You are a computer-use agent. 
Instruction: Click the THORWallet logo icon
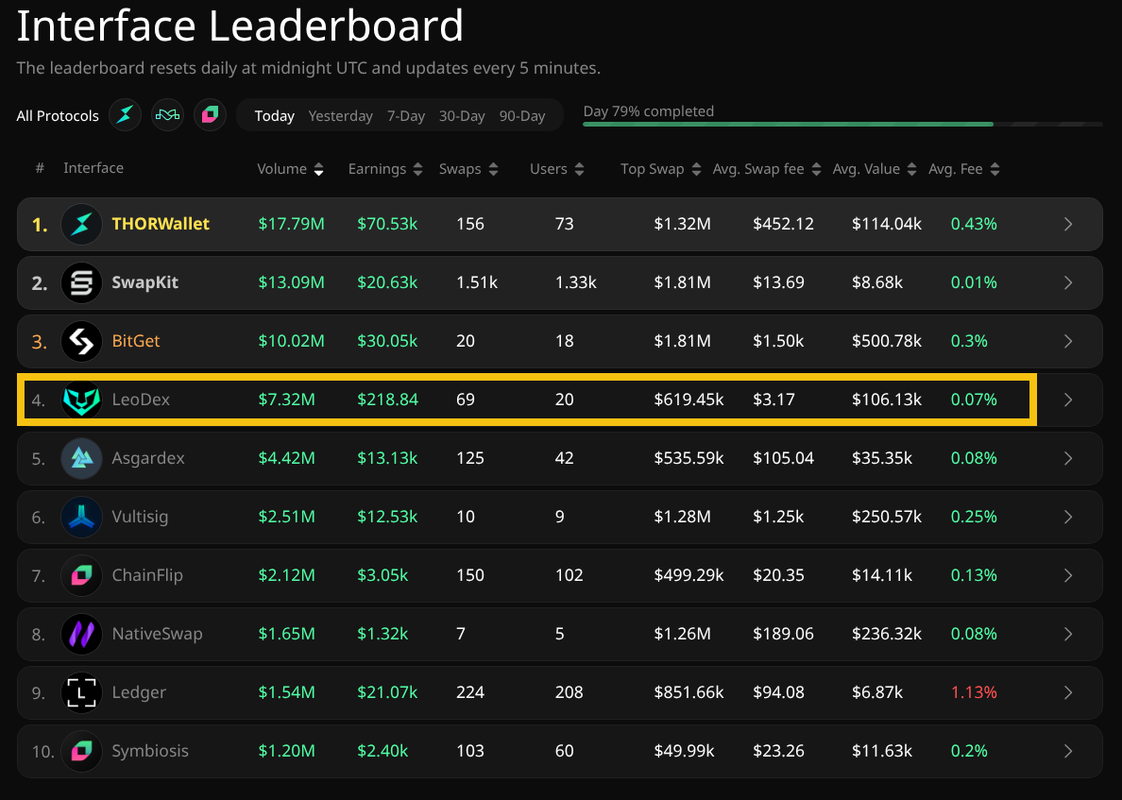tap(81, 224)
